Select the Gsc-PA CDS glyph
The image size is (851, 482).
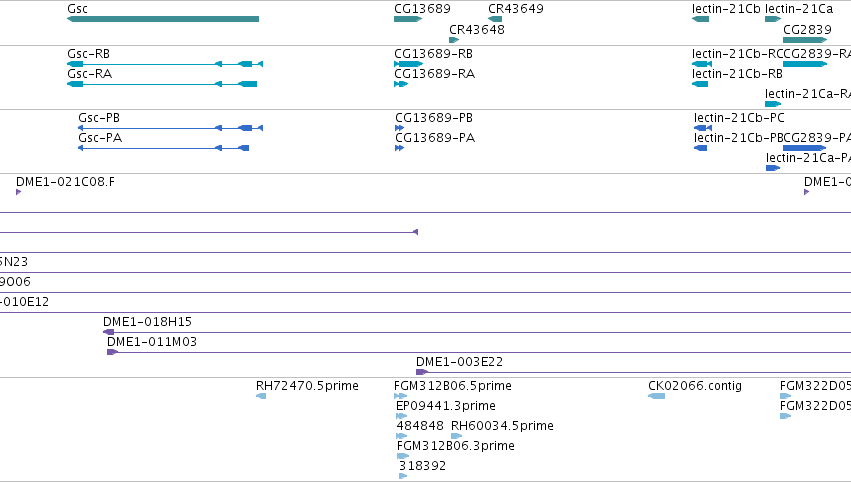tap(163, 148)
